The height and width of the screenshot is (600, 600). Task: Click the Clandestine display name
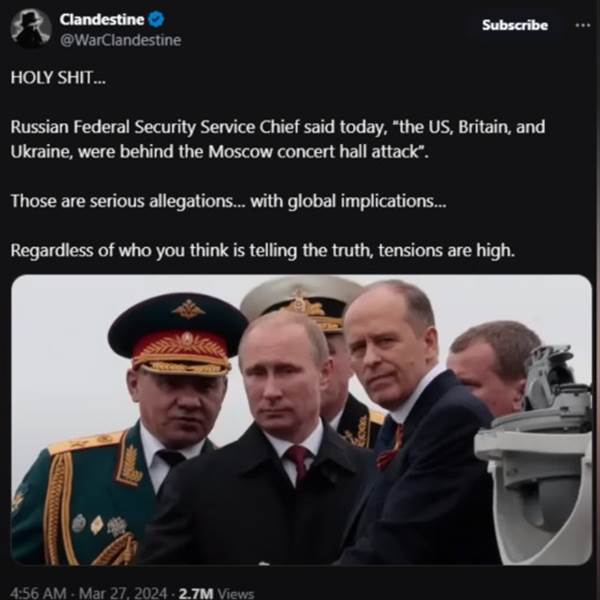(102, 20)
